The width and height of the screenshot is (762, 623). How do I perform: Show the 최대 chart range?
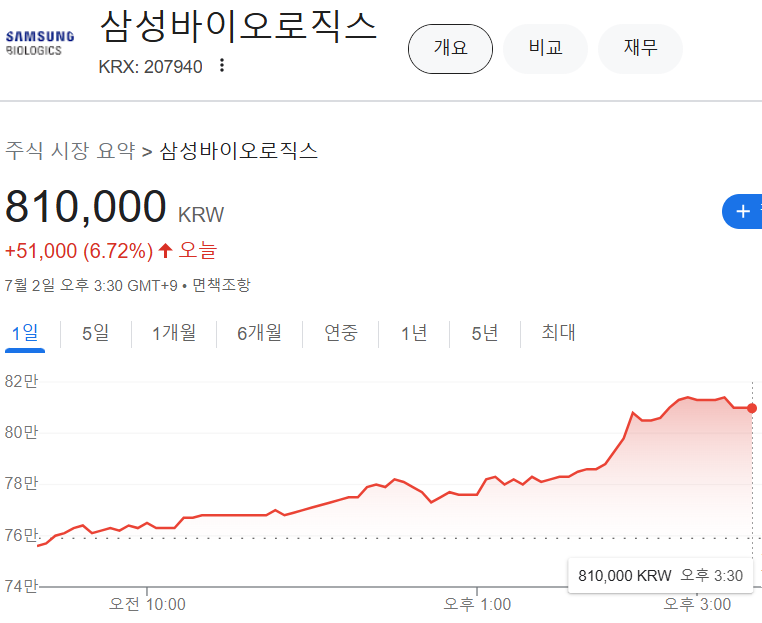click(x=558, y=333)
